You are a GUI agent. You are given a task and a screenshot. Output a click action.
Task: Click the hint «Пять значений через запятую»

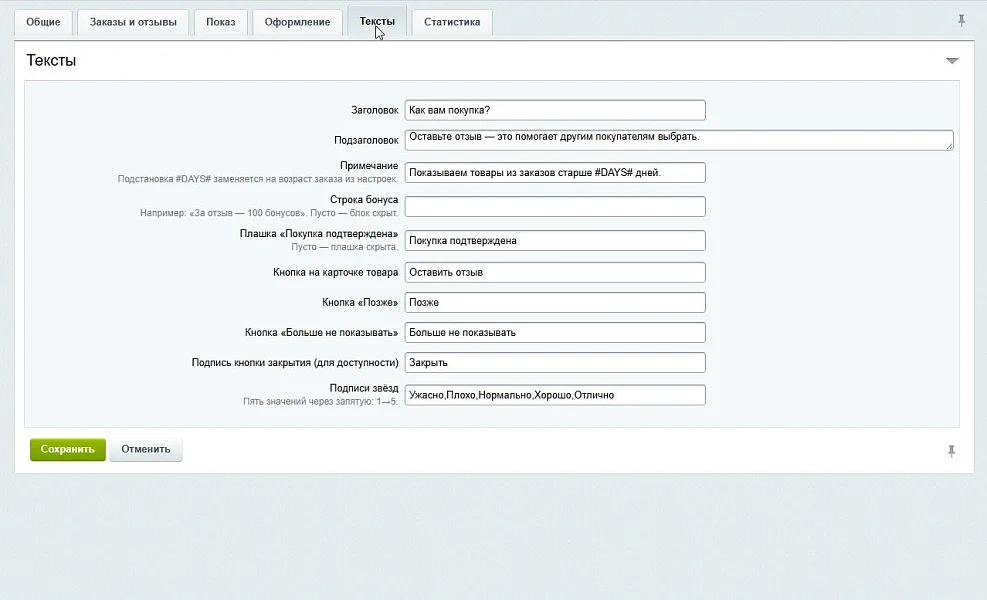coord(321,402)
